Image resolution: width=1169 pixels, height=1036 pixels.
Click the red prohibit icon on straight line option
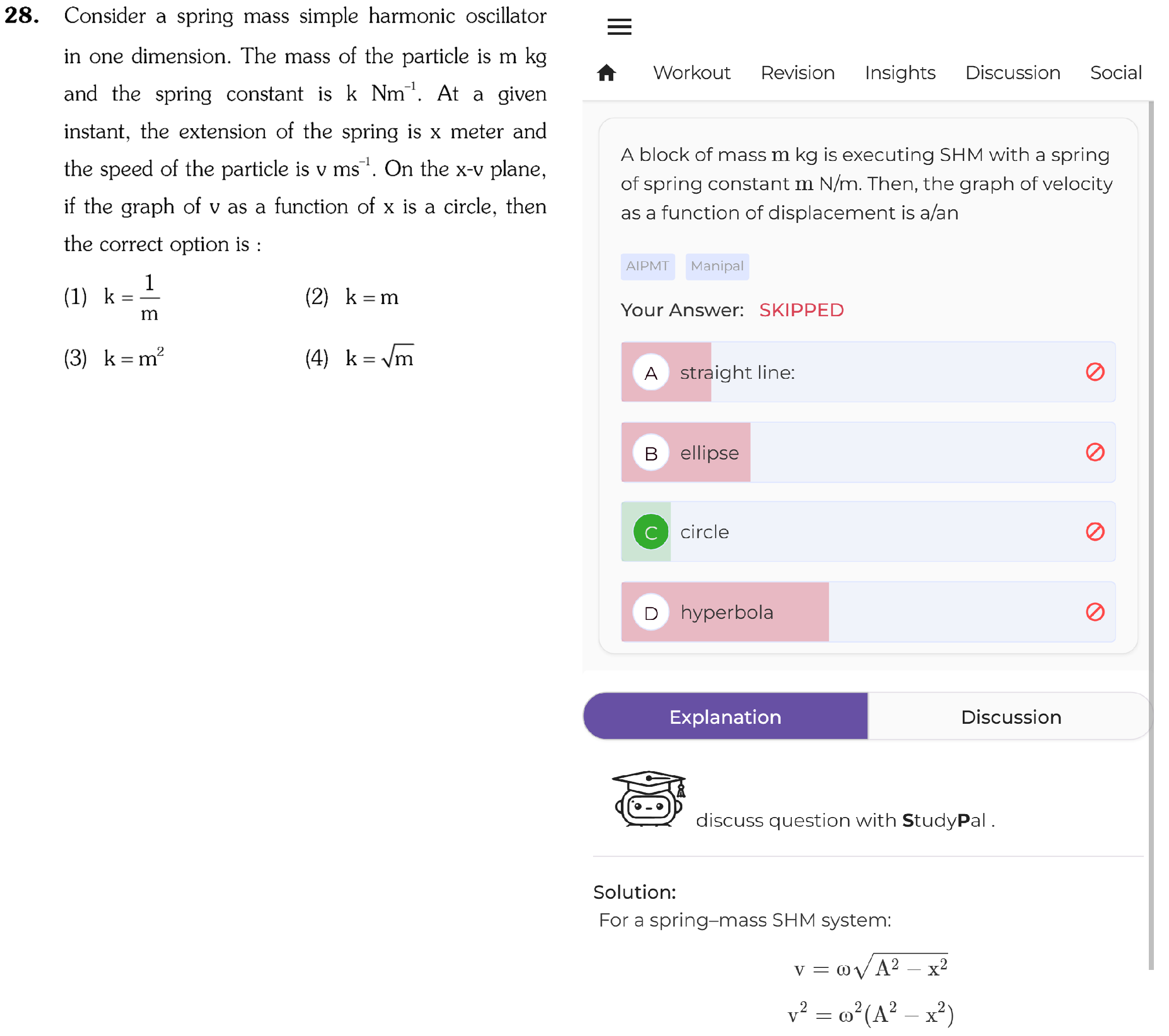pos(1095,372)
